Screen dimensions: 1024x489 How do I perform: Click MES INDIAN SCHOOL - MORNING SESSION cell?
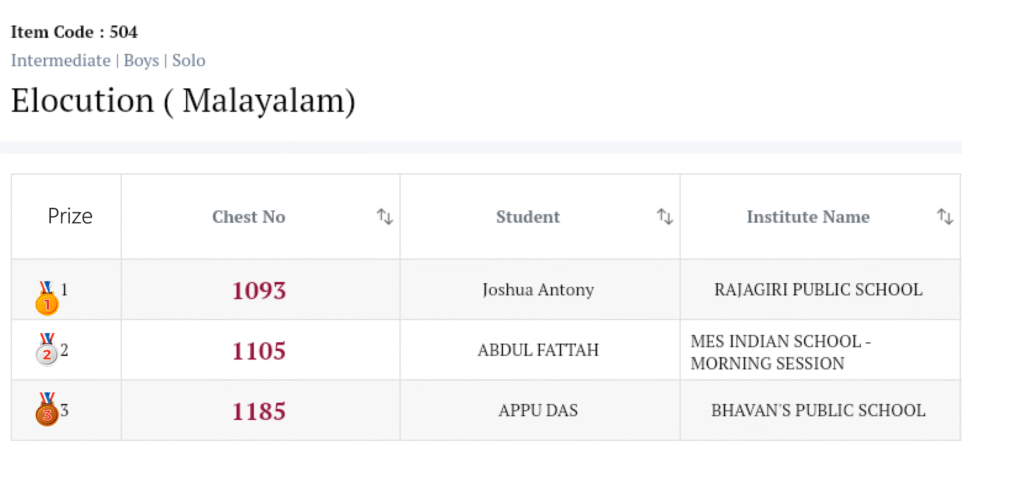781,352
